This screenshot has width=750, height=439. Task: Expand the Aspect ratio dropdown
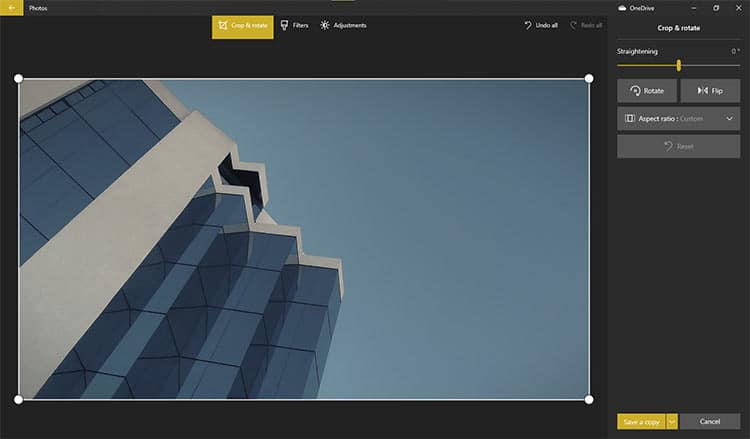(x=678, y=119)
